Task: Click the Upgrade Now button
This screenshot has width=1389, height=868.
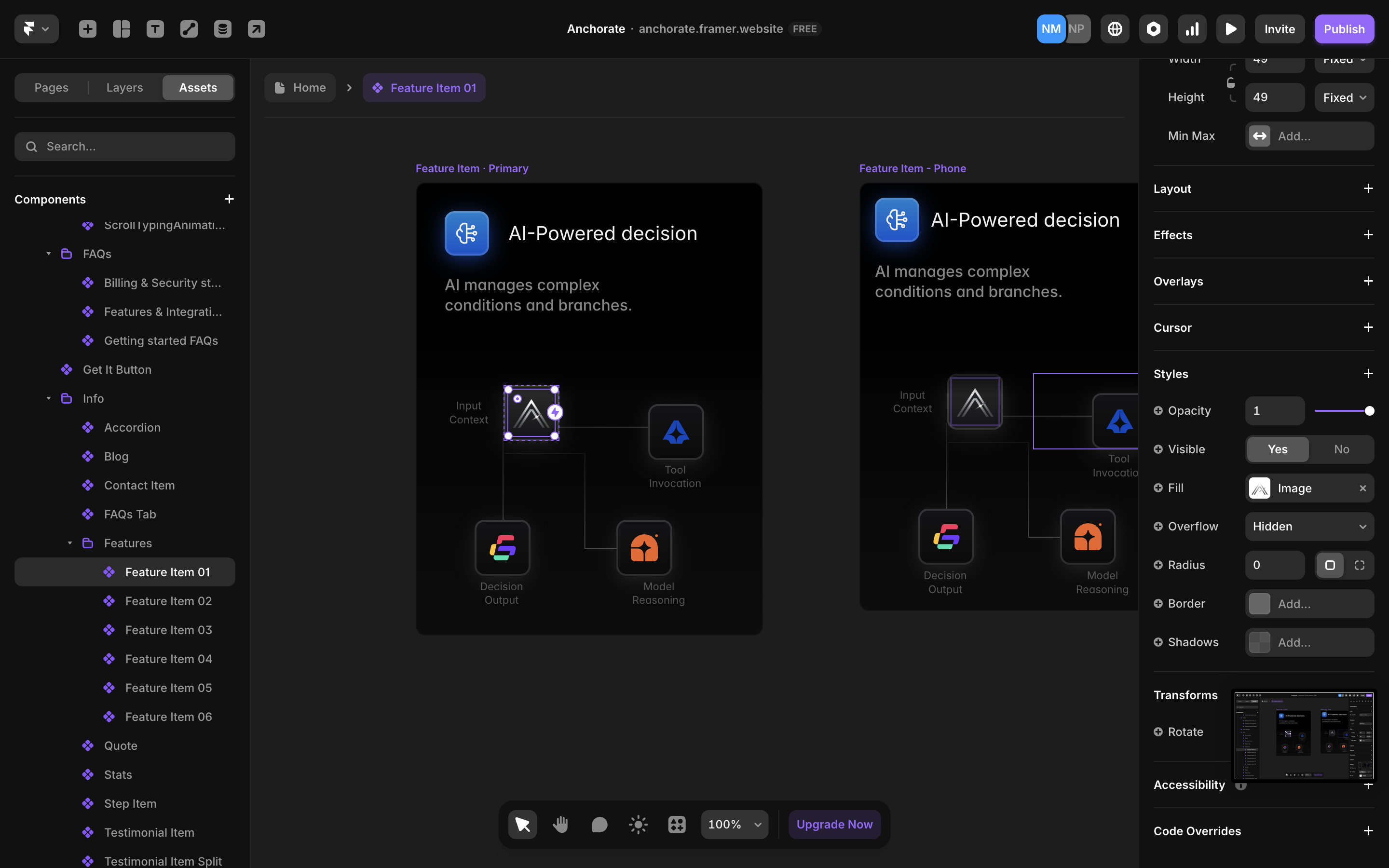Action: point(834,825)
